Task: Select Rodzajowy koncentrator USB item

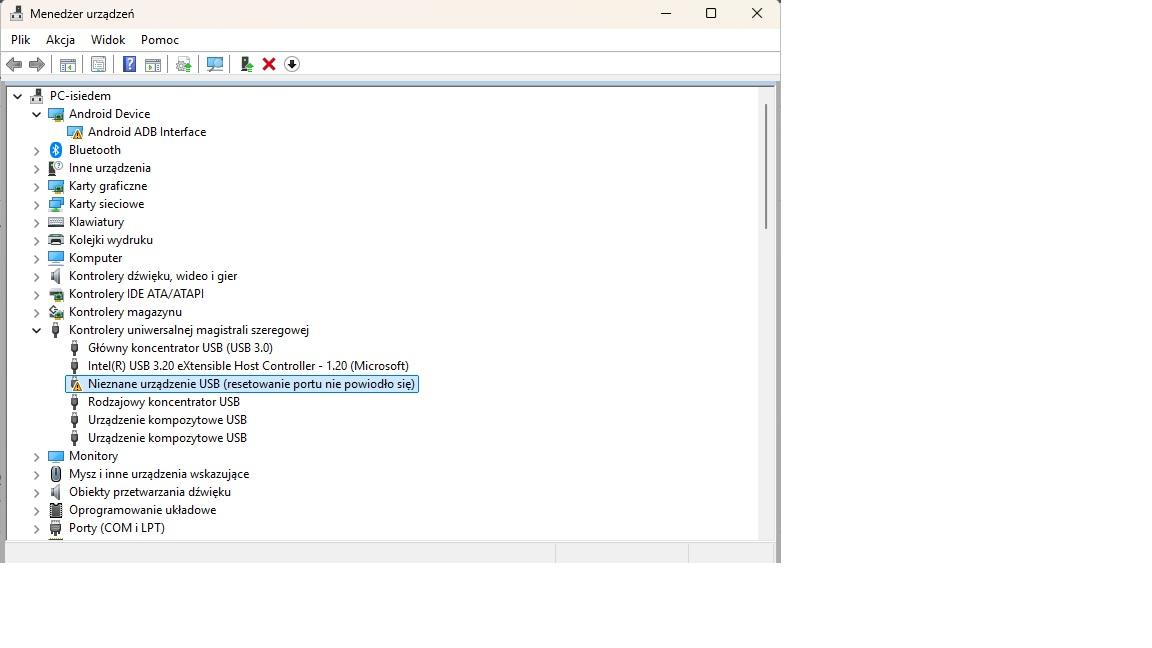Action: point(164,402)
